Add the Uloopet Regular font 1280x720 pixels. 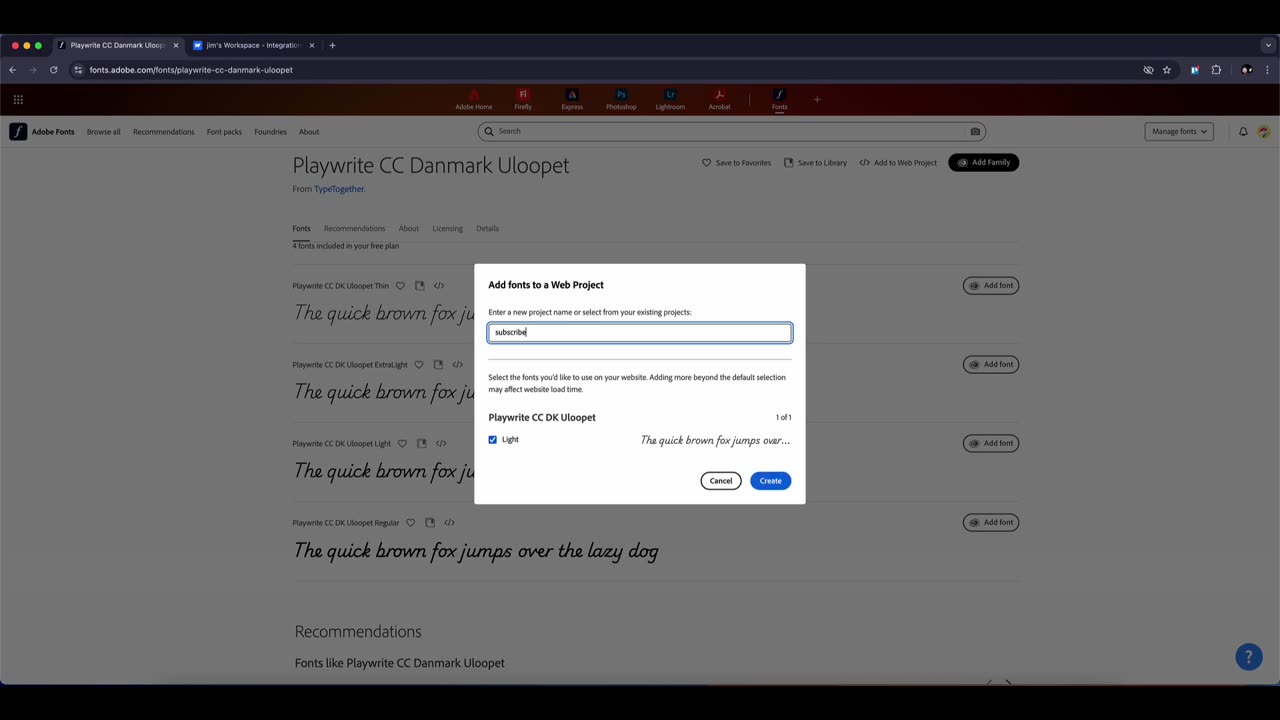click(x=991, y=523)
